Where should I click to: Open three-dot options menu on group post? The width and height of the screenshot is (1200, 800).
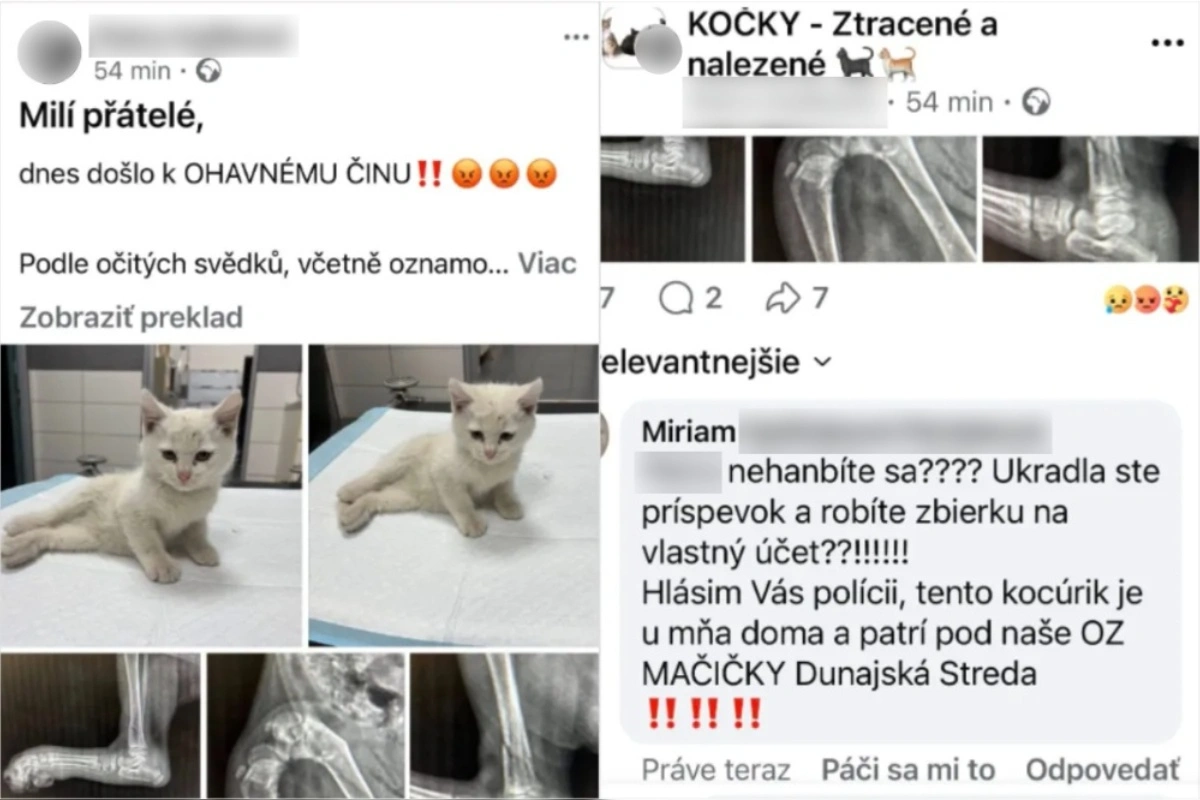click(1167, 43)
